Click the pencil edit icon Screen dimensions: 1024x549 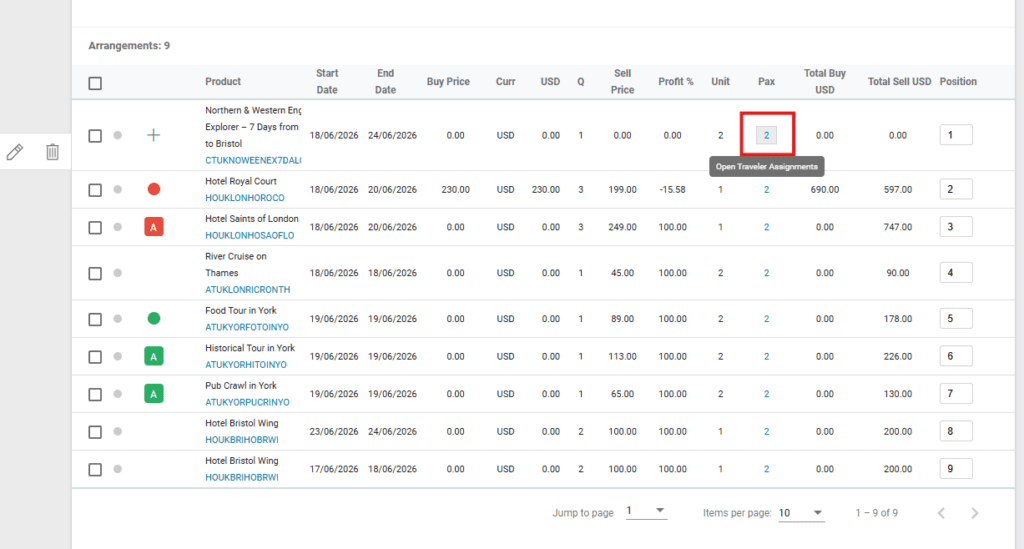[x=14, y=152]
